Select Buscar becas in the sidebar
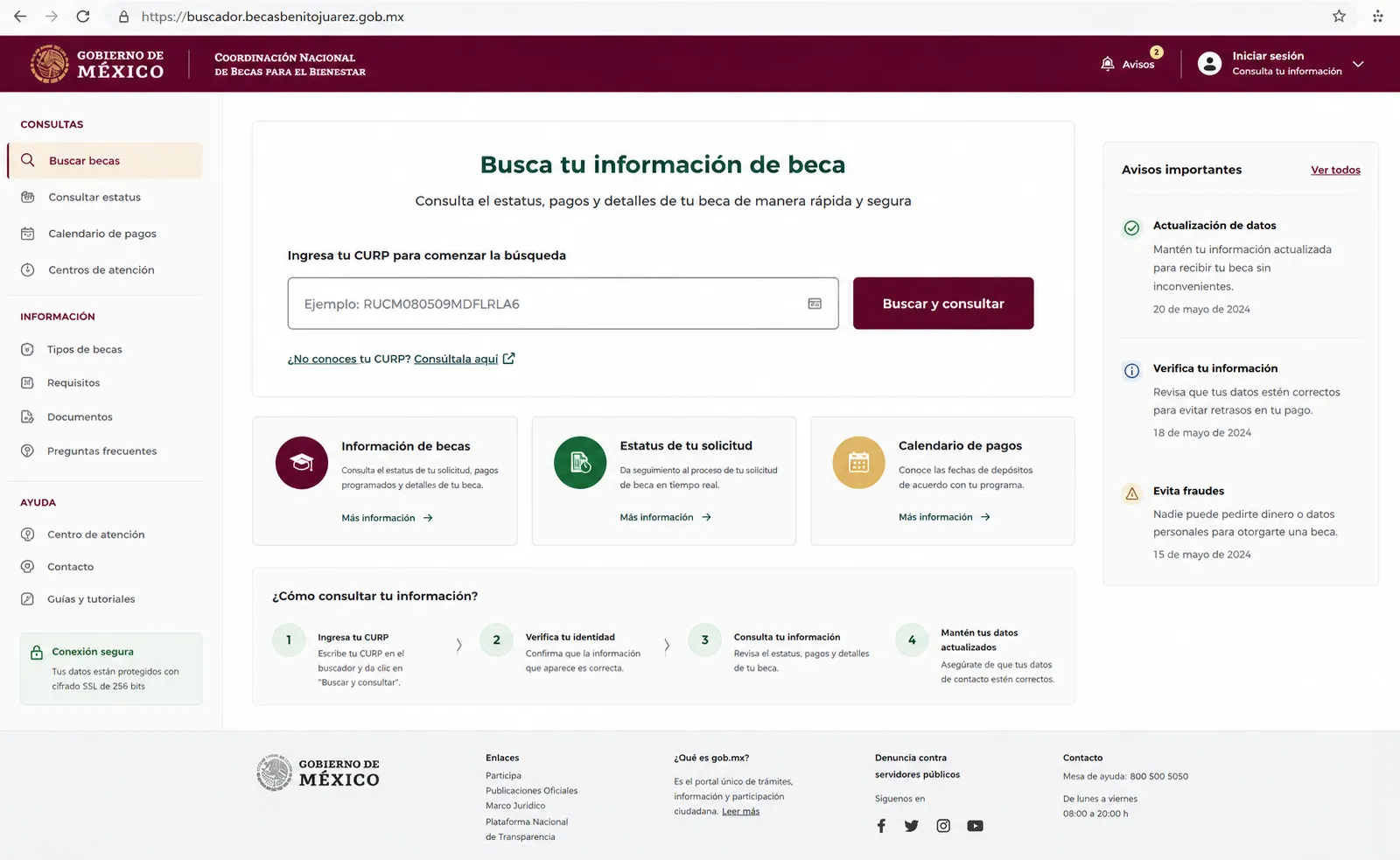This screenshot has height=860, width=1400. pos(105,160)
